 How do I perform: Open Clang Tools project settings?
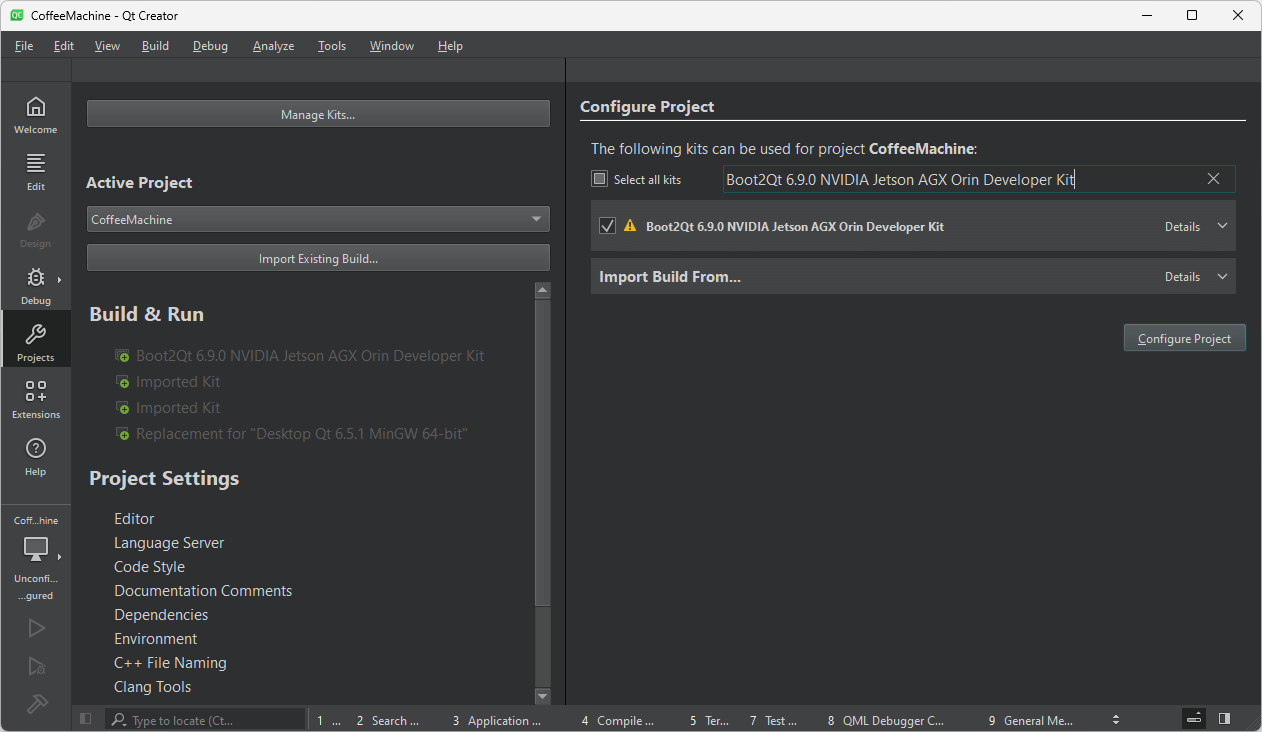click(152, 687)
